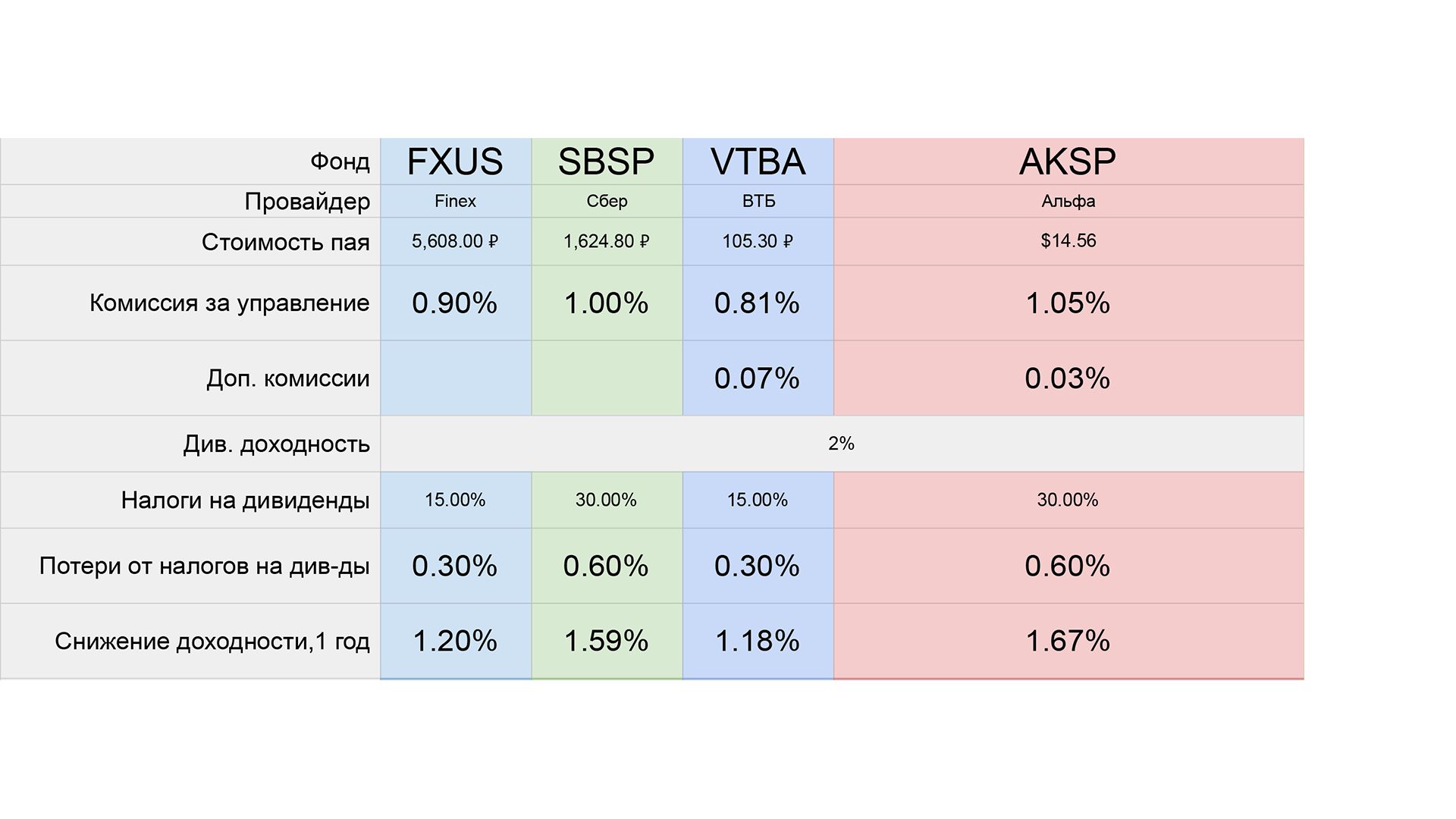The width and height of the screenshot is (1456, 819).
Task: Select the 5,608.00 ₽ share price cell
Action: (x=455, y=241)
